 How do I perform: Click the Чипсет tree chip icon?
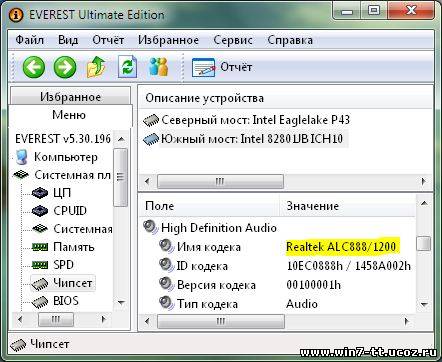point(40,284)
